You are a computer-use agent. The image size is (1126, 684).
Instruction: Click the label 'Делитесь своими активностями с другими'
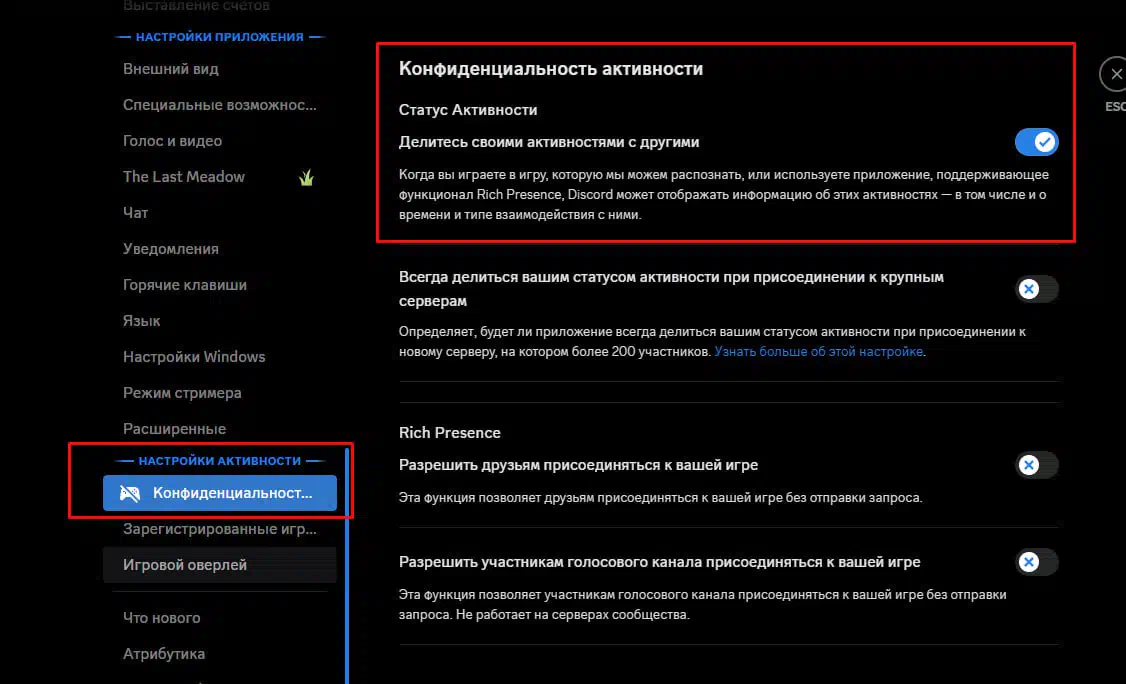(549, 142)
